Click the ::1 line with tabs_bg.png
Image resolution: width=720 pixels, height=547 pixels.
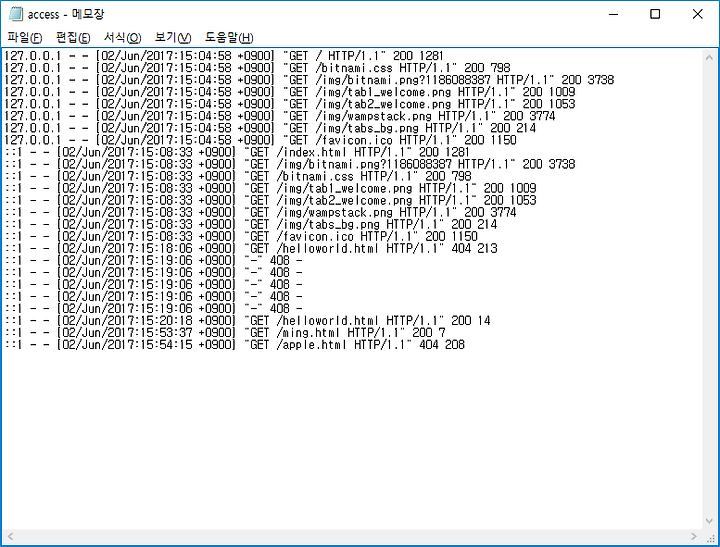pyautogui.click(x=251, y=225)
